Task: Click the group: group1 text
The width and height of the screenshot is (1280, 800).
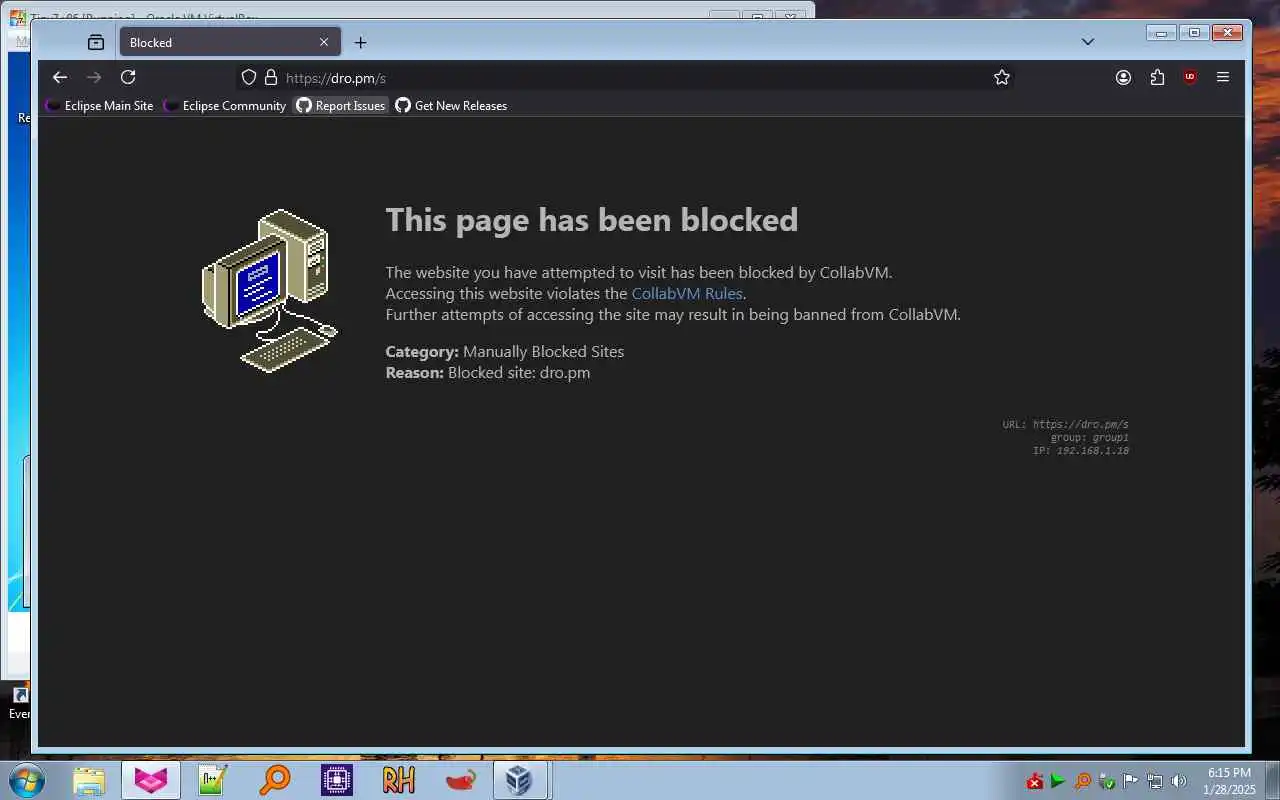Action: 1089,437
